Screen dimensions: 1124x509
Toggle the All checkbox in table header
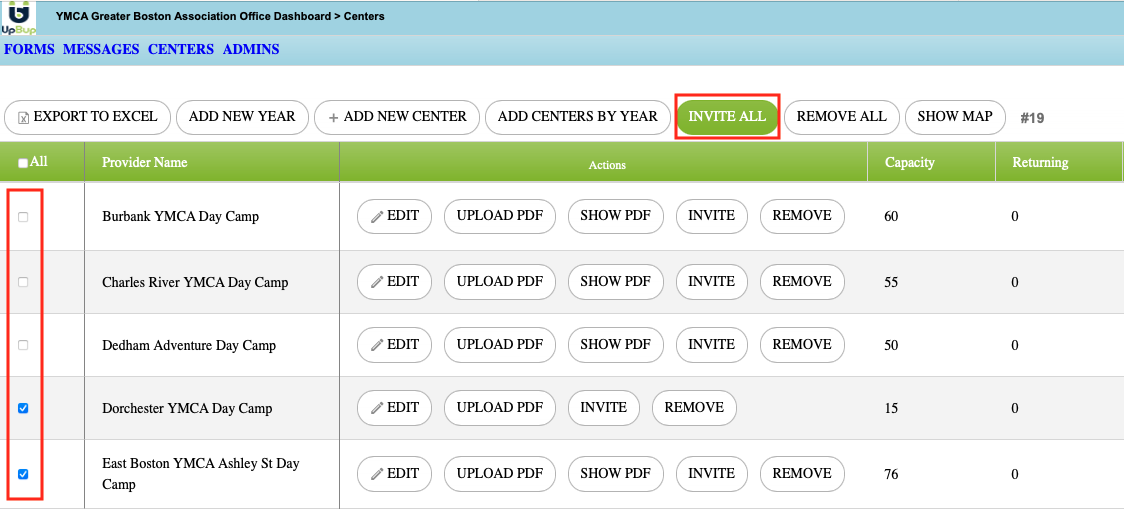point(23,163)
